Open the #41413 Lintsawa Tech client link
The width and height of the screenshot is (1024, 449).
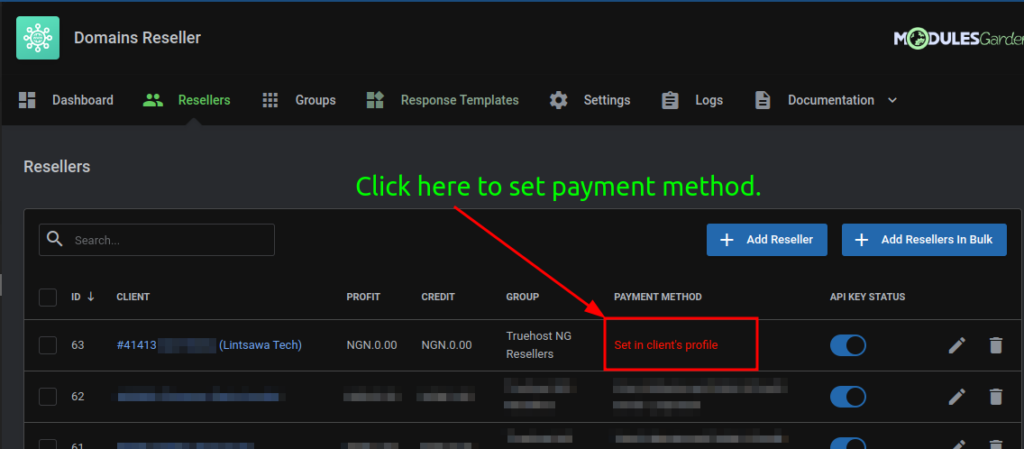pyautogui.click(x=209, y=345)
